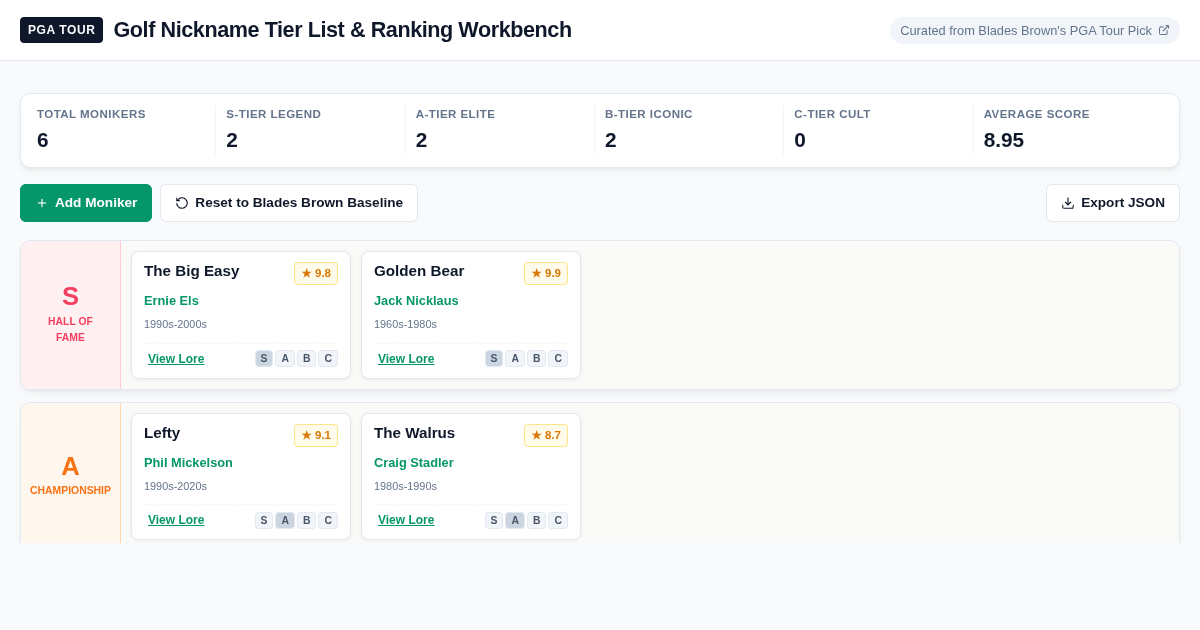1200x630 pixels.
Task: Click the plus icon in Add Moniker
Action: [x=42, y=203]
